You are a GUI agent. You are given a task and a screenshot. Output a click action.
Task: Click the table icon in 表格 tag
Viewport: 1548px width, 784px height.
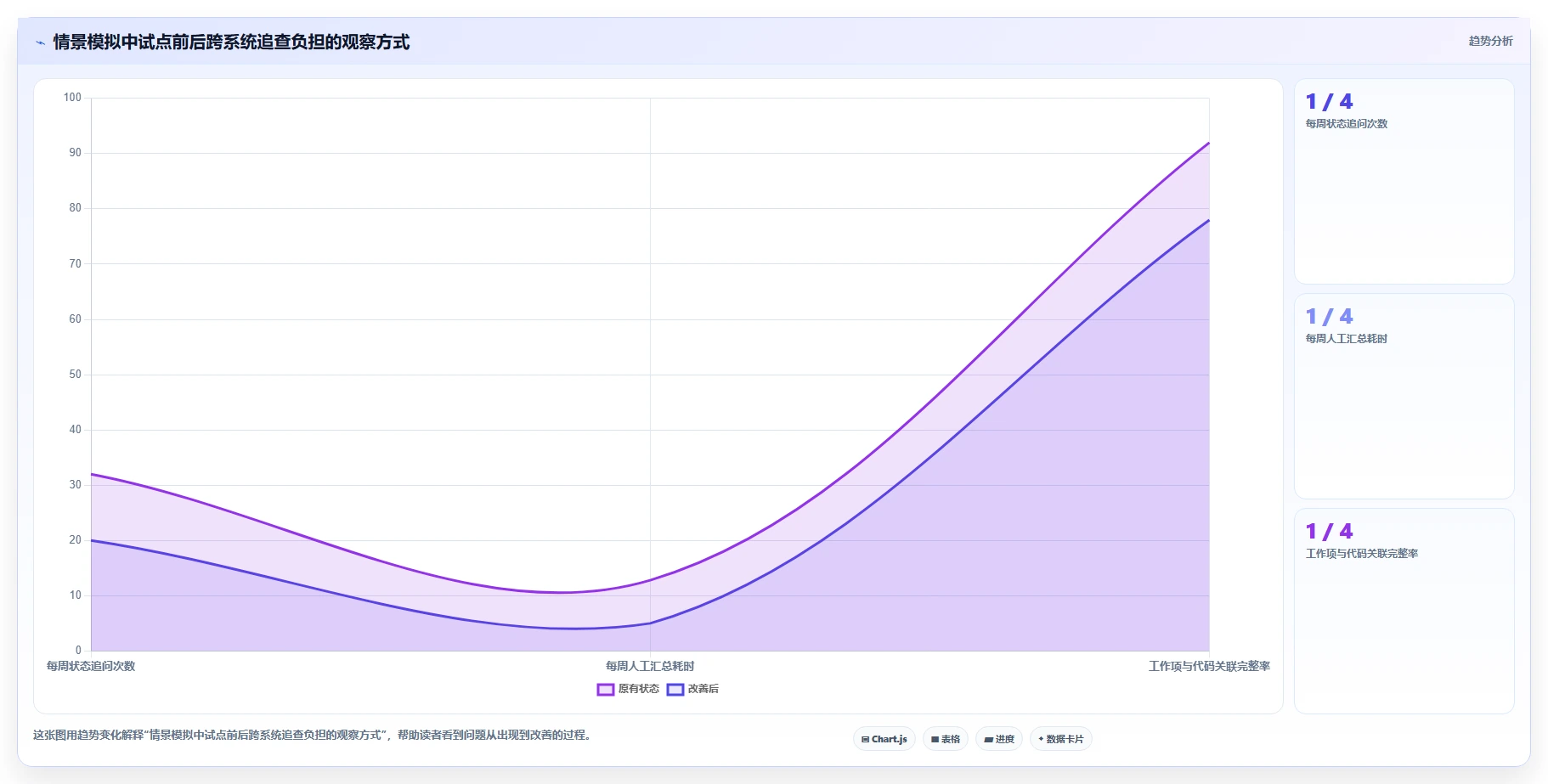pyautogui.click(x=935, y=740)
